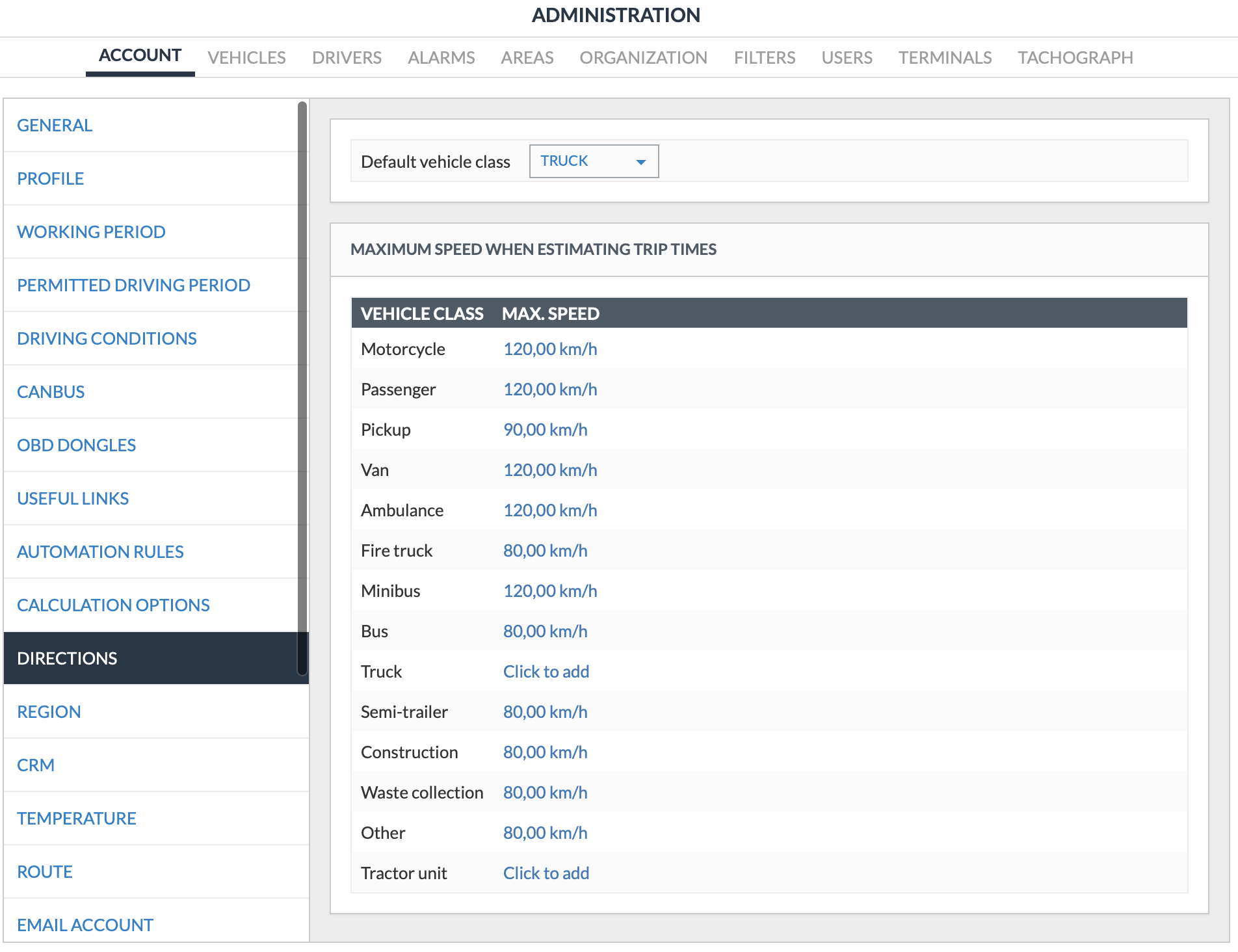Open General settings in sidebar
1238x952 pixels.
(55, 126)
